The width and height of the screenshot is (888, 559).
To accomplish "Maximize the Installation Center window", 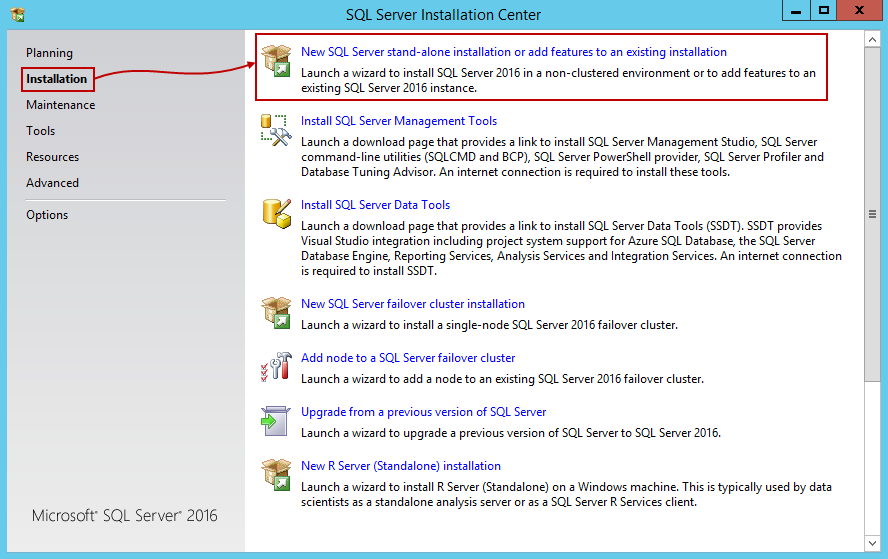I will click(823, 11).
